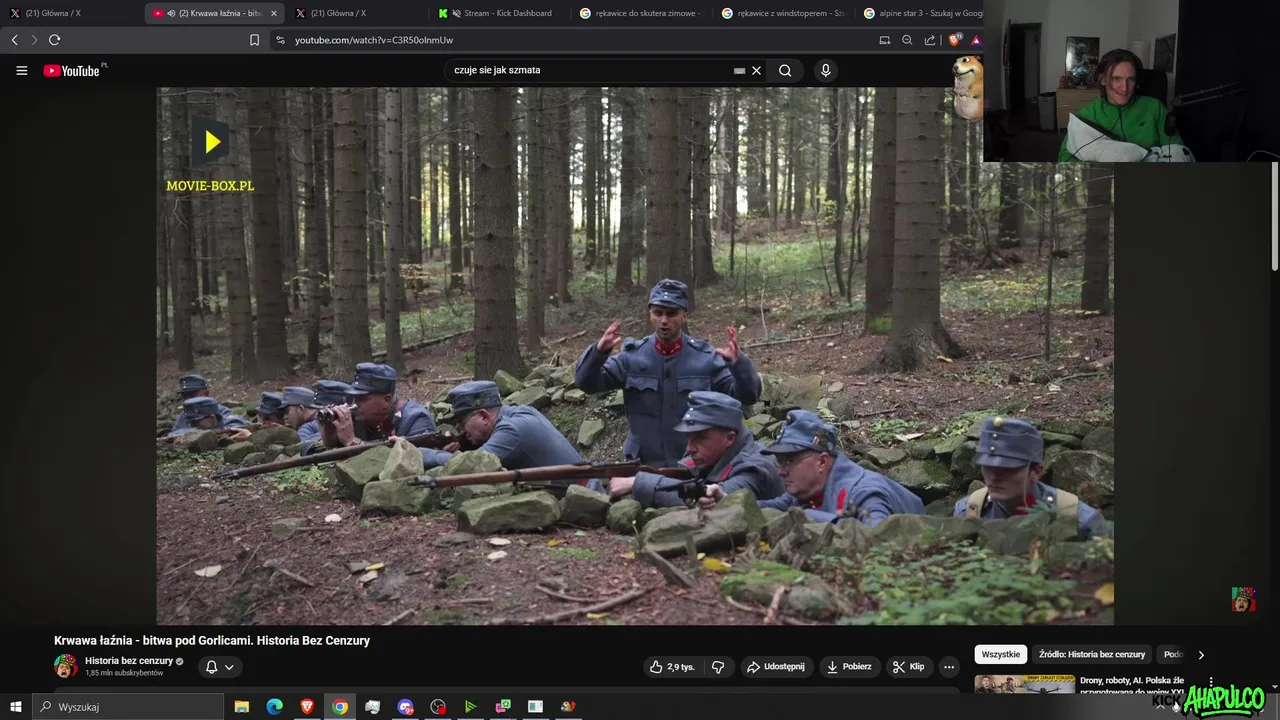
Task: Run search with the magnifier button
Action: click(785, 70)
